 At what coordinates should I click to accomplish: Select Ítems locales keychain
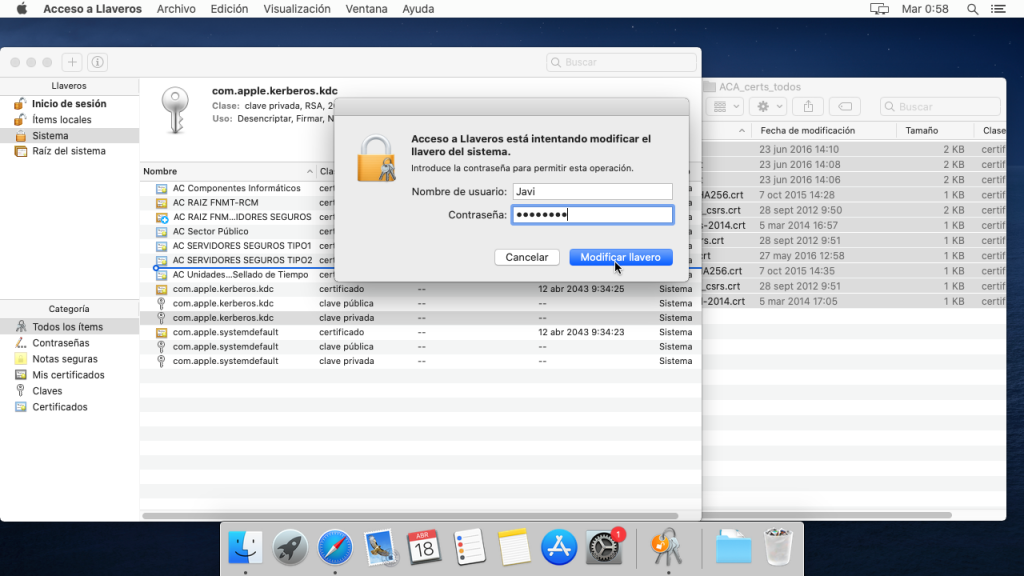(x=69, y=120)
